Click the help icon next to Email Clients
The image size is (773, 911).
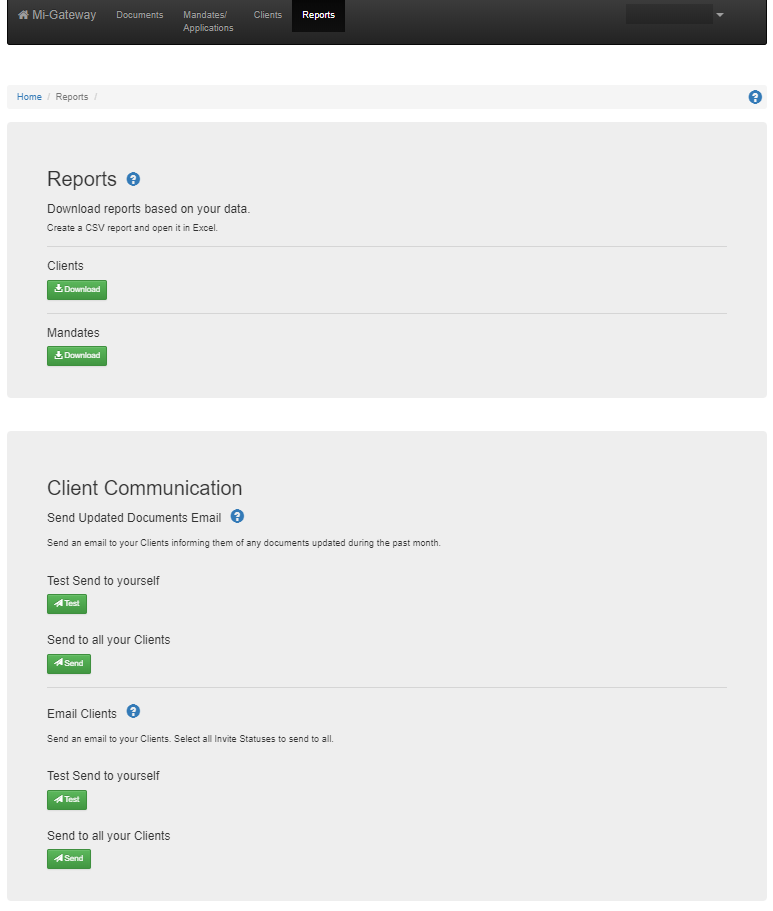[133, 712]
